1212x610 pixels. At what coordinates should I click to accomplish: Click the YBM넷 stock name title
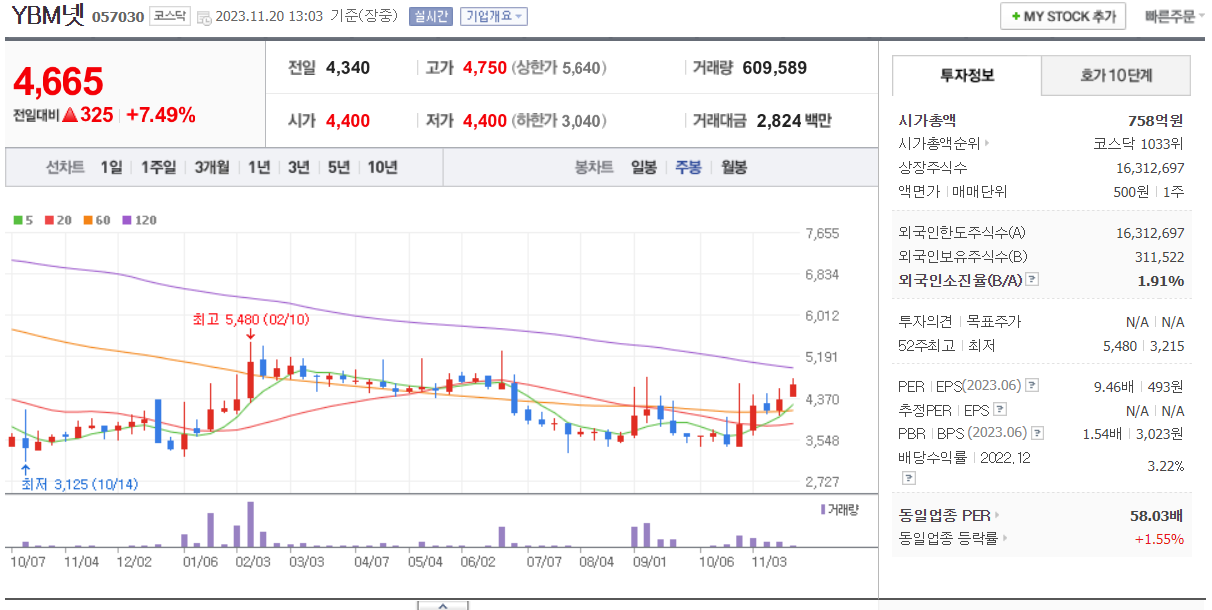click(x=48, y=16)
